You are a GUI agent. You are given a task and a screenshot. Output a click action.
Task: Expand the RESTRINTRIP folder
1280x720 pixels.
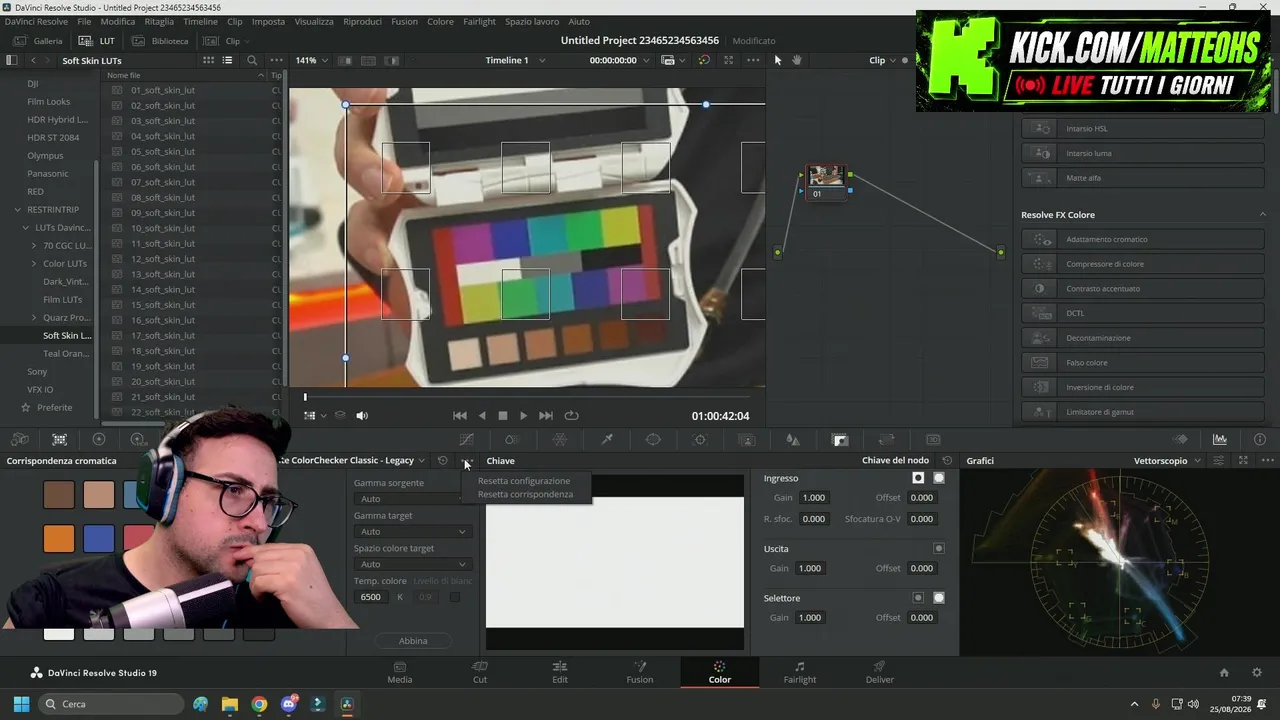pos(17,210)
